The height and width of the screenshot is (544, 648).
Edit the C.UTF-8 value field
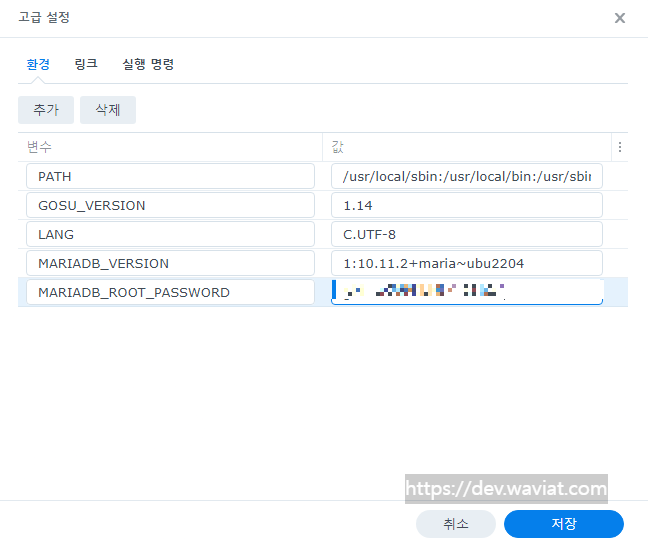point(467,234)
